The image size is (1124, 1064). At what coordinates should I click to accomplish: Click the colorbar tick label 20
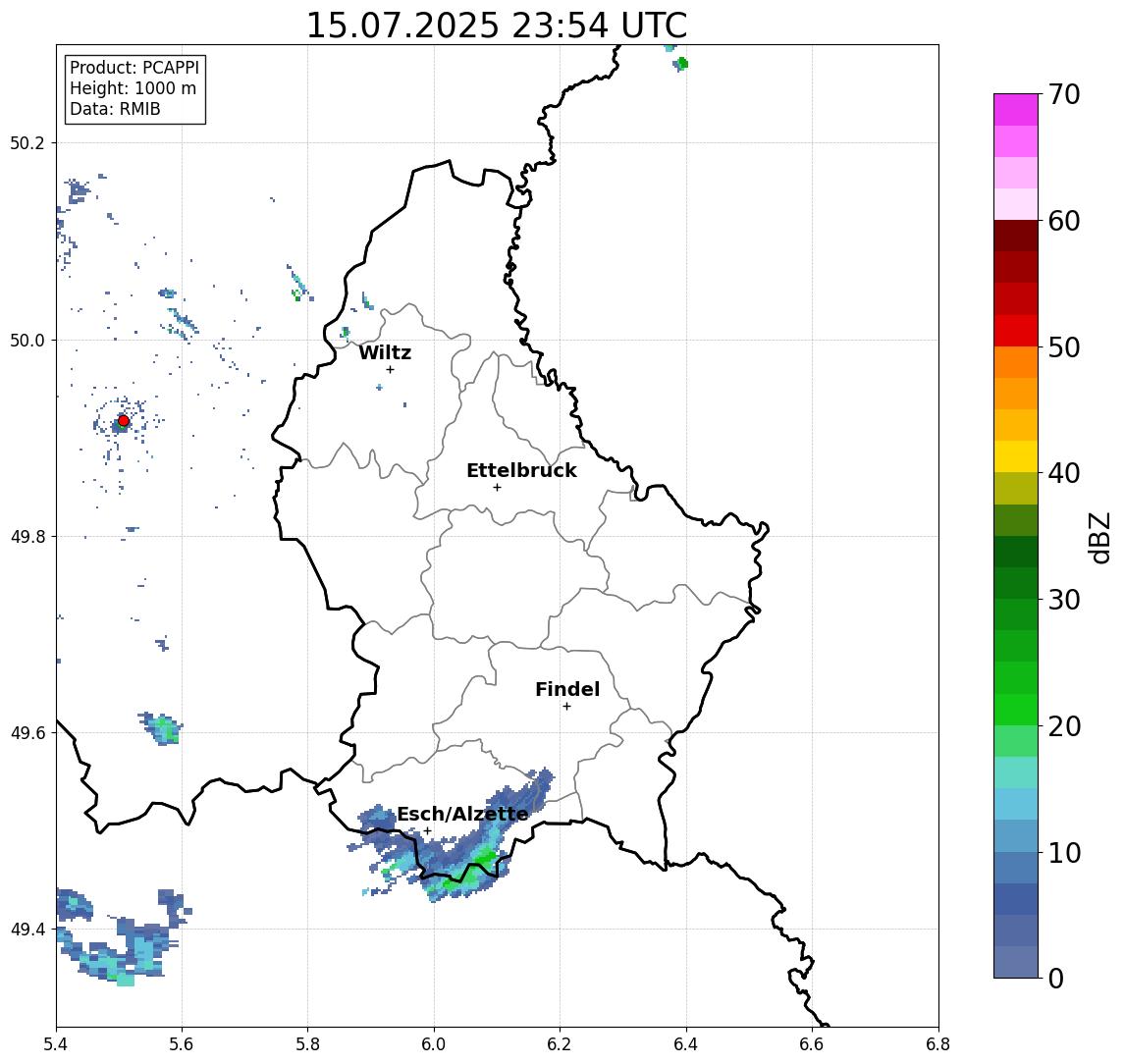tap(1064, 726)
